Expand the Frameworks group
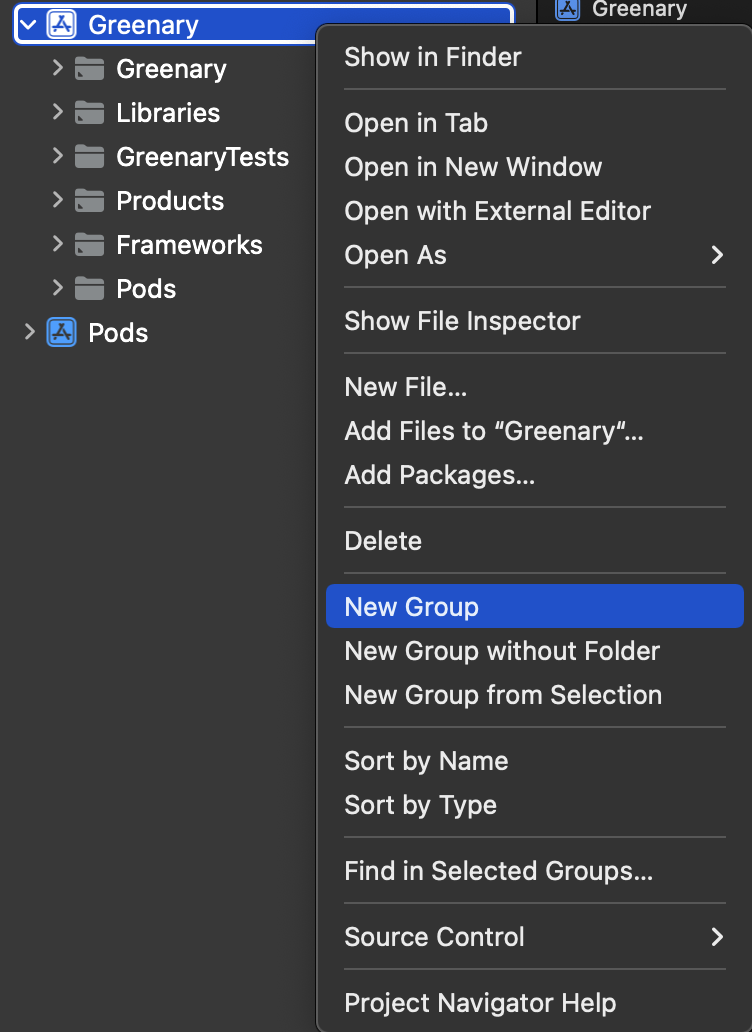This screenshot has width=752, height=1032. [x=57, y=245]
